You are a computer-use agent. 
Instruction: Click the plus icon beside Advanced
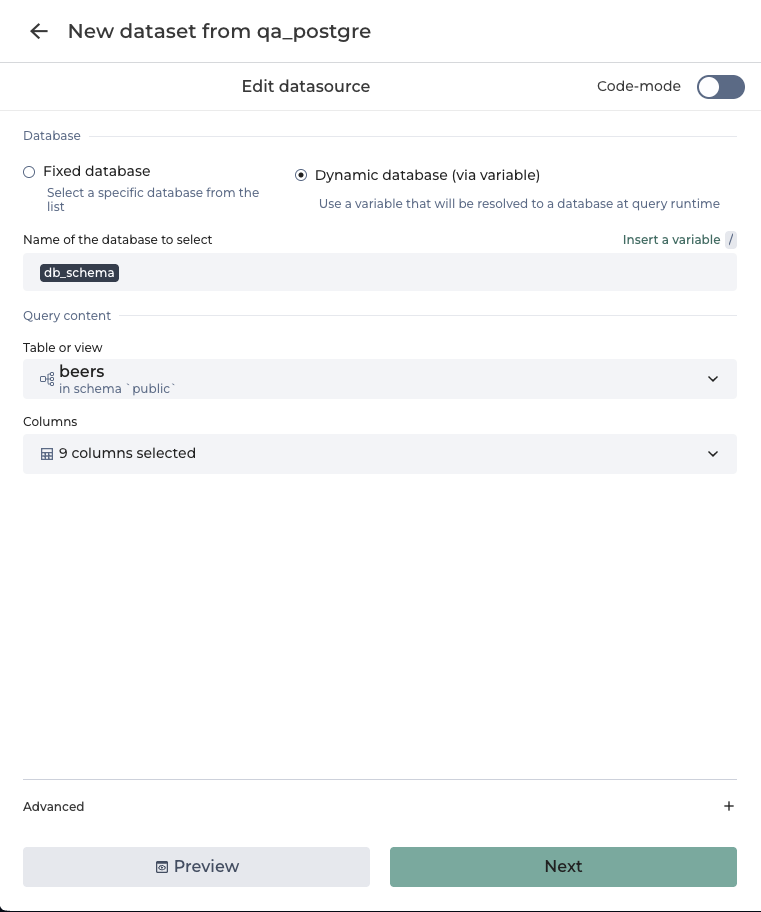(729, 806)
